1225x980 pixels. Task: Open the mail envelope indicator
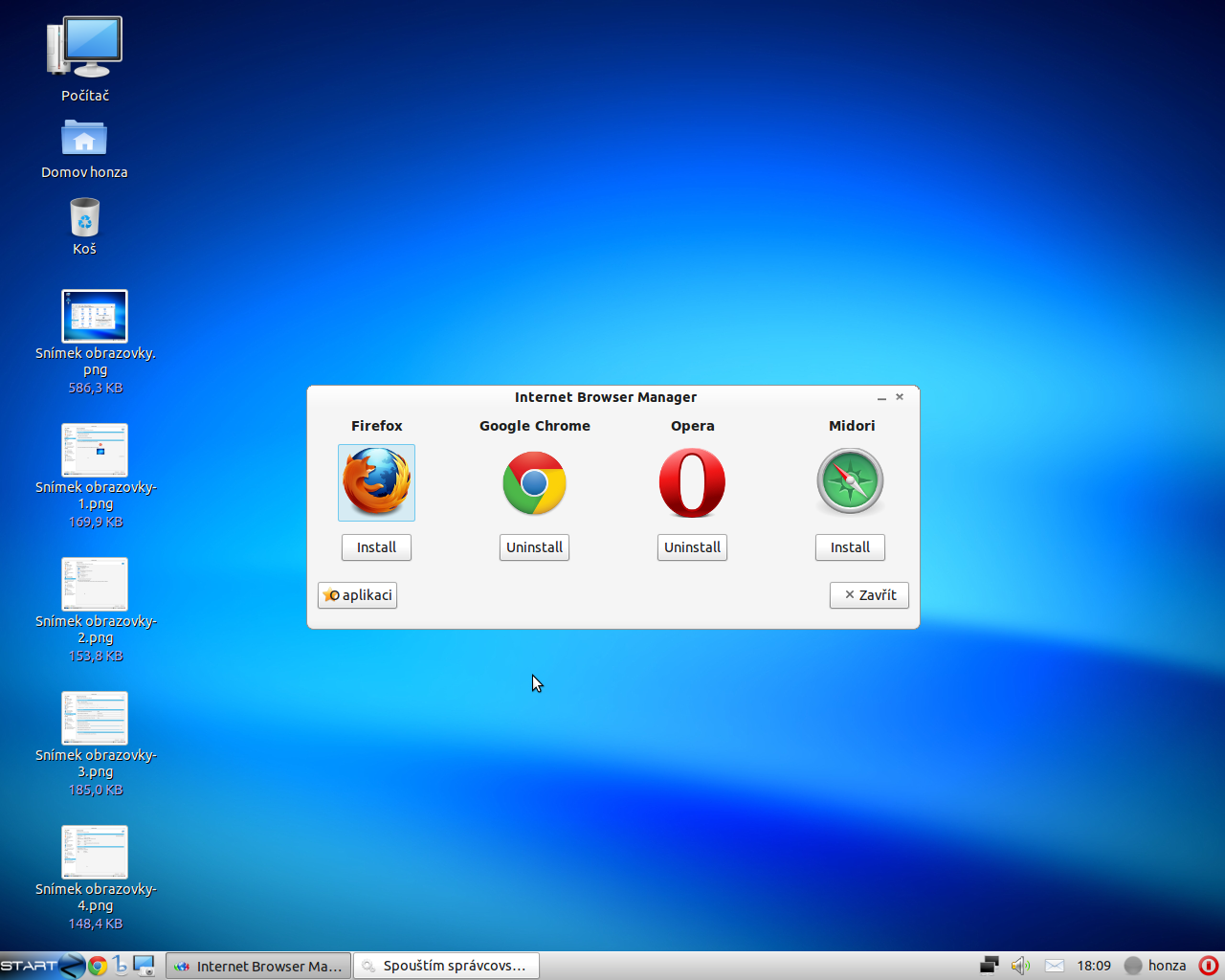pyautogui.click(x=1054, y=966)
